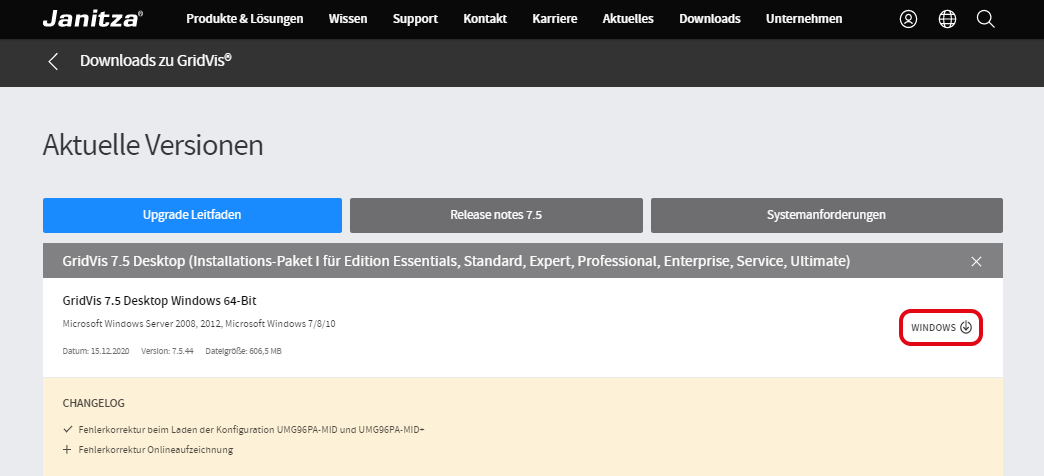Click the Janitza logo
This screenshot has height=476, width=1044.
(x=93, y=19)
